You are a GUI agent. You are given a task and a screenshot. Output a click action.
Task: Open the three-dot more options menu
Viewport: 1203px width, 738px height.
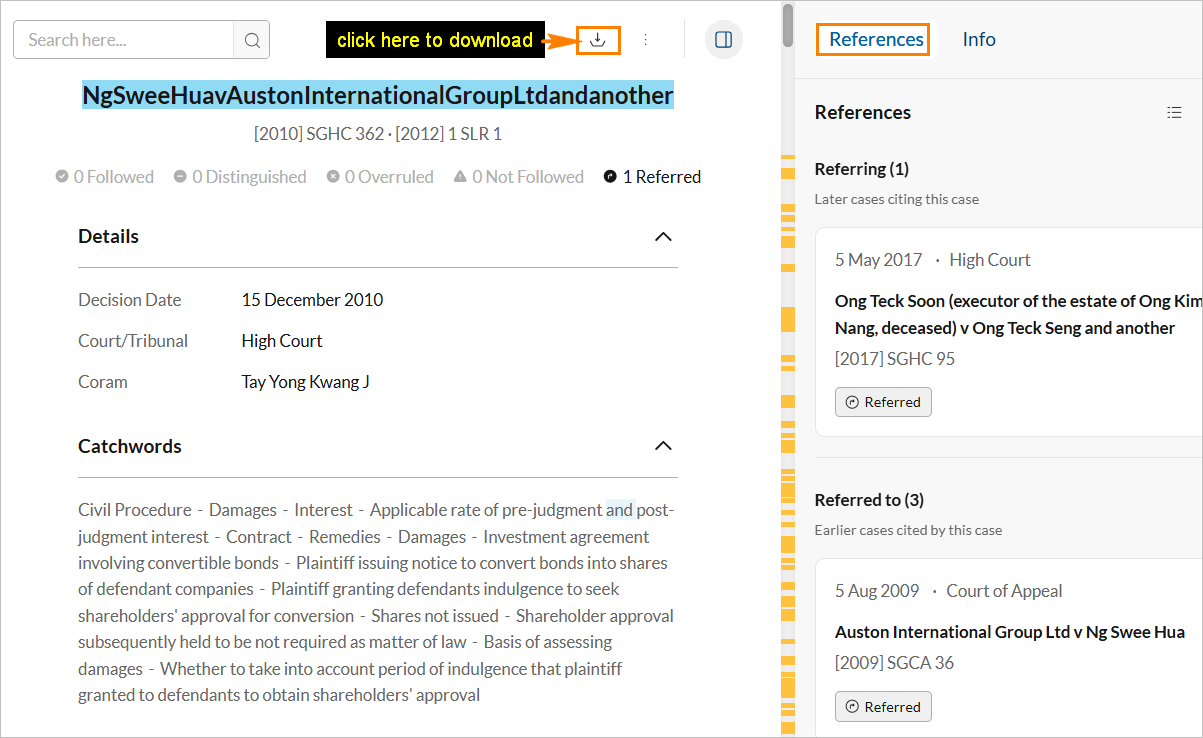645,40
